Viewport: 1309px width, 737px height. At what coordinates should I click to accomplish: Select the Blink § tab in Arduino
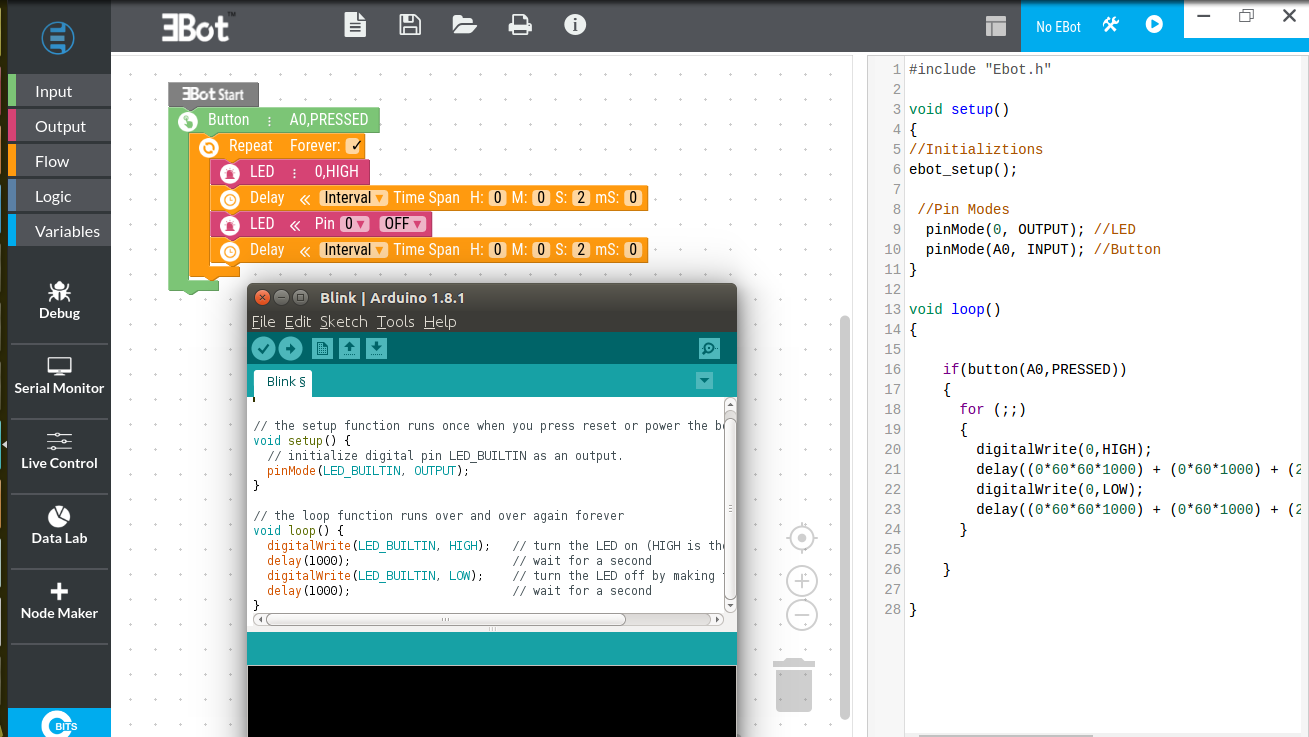(x=284, y=382)
